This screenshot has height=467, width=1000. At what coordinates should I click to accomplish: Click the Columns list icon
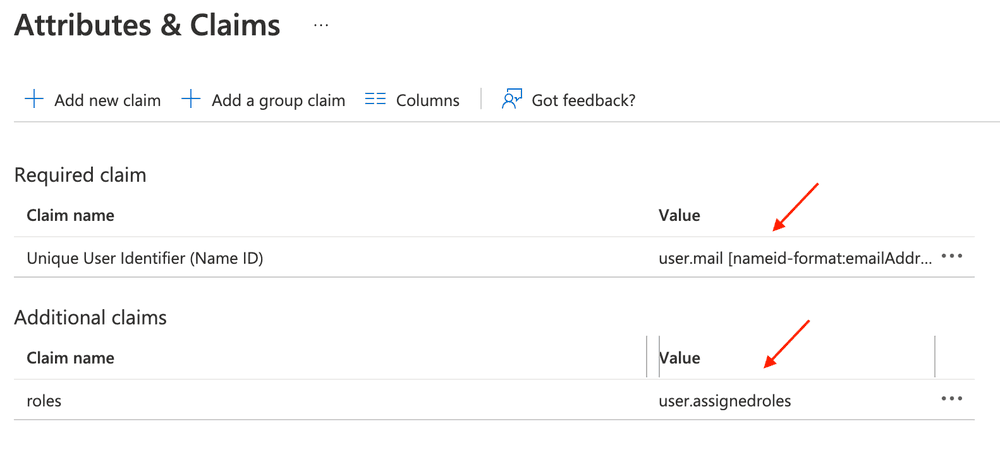coord(375,100)
